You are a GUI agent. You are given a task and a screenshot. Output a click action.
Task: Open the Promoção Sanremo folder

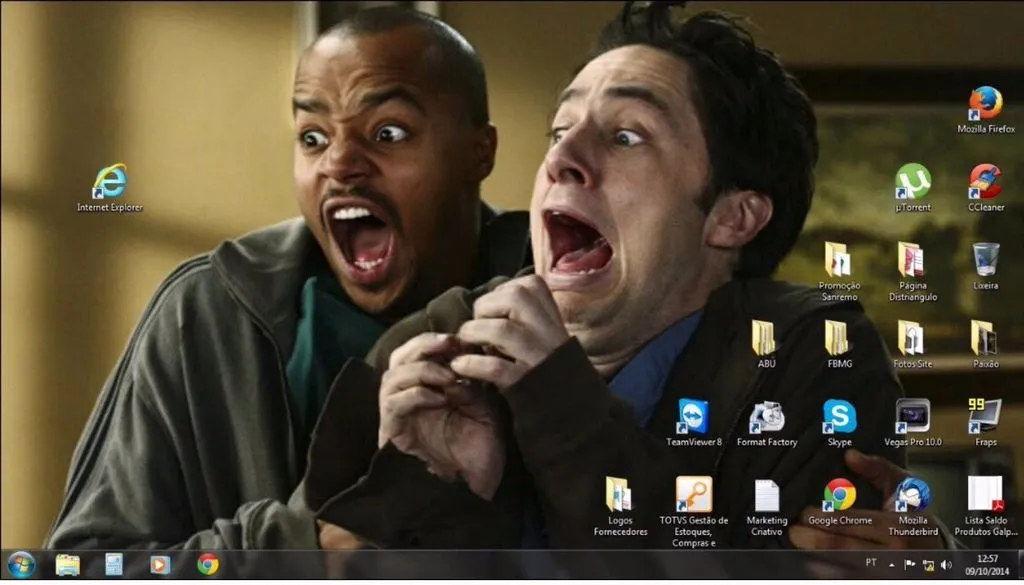click(x=839, y=266)
